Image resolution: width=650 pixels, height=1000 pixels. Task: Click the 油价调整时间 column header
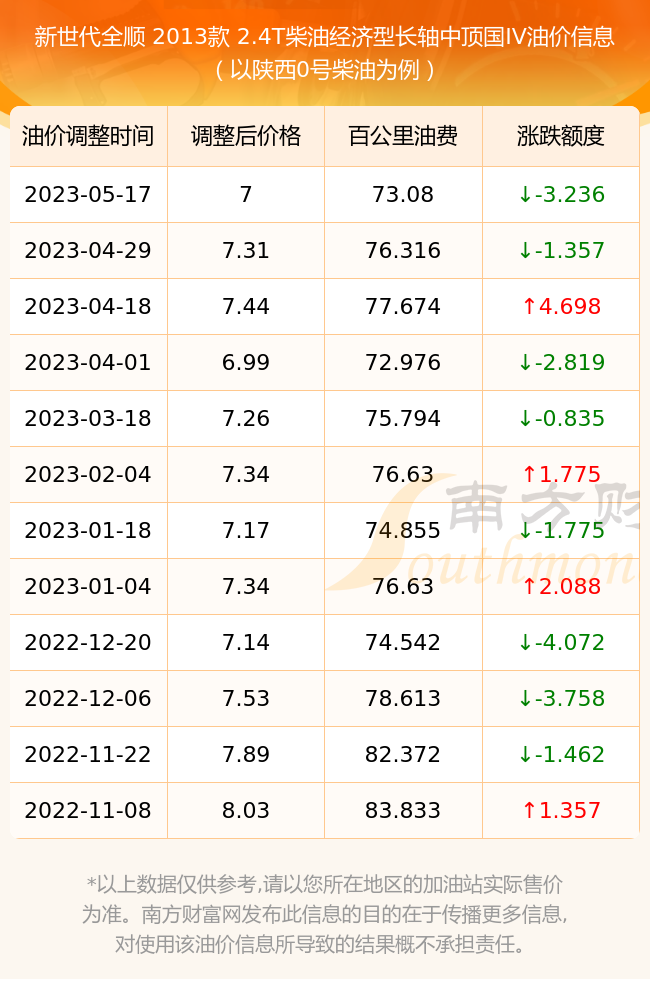(x=88, y=136)
